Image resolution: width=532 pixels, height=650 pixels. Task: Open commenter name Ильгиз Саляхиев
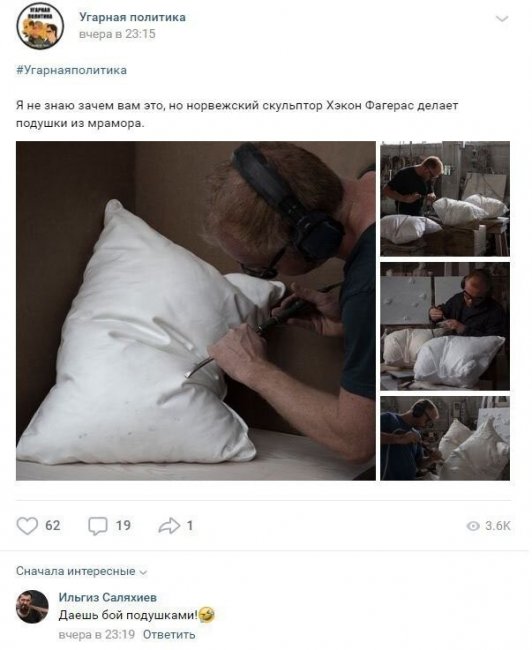click(x=108, y=597)
